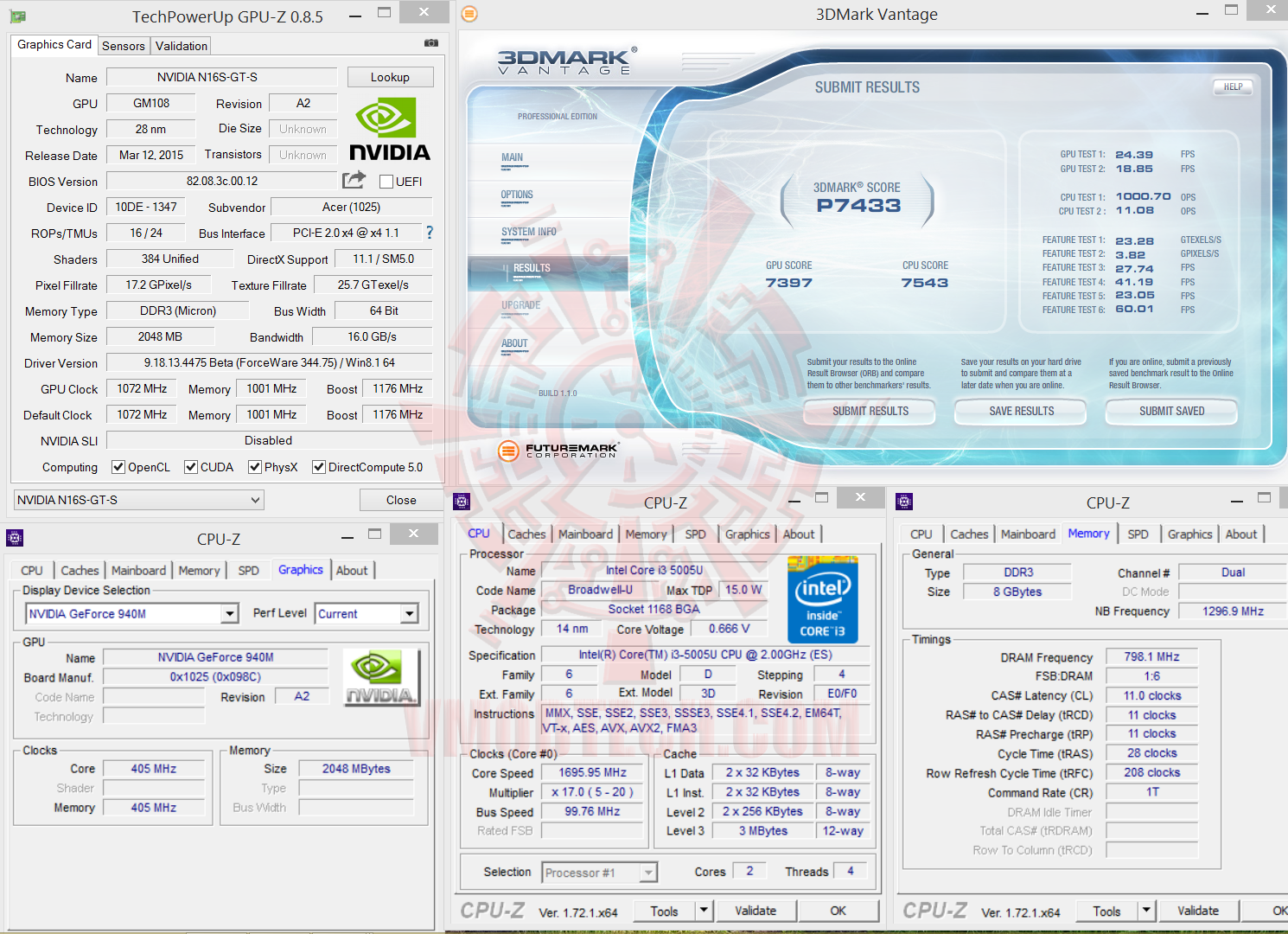The height and width of the screenshot is (934, 1288).
Task: Click the Core Speed value 1695.95 MHz
Action: click(x=593, y=772)
